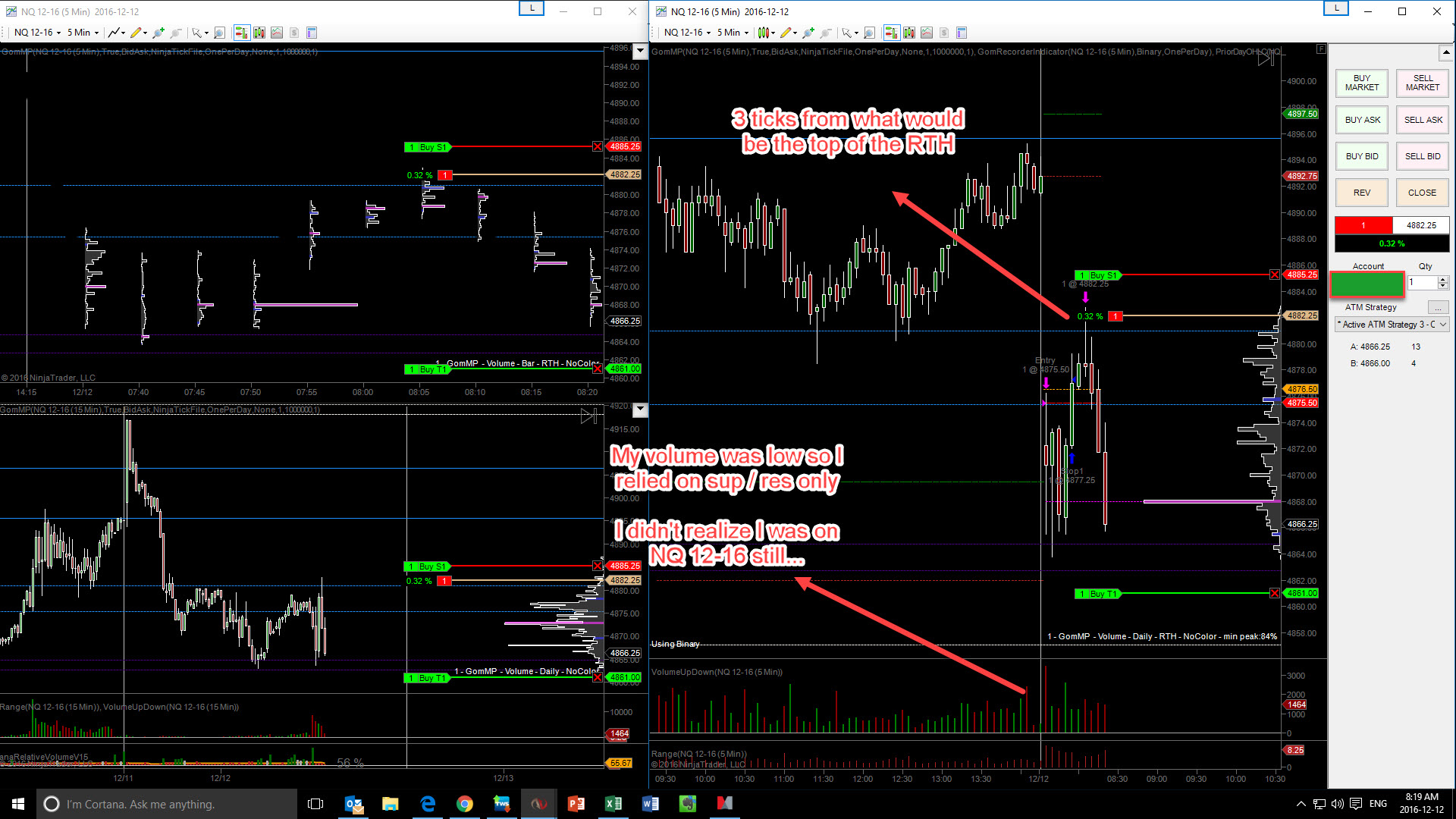Image resolution: width=1456 pixels, height=819 pixels.
Task: Open the zoom frame tool in right chart
Action: 869,33
